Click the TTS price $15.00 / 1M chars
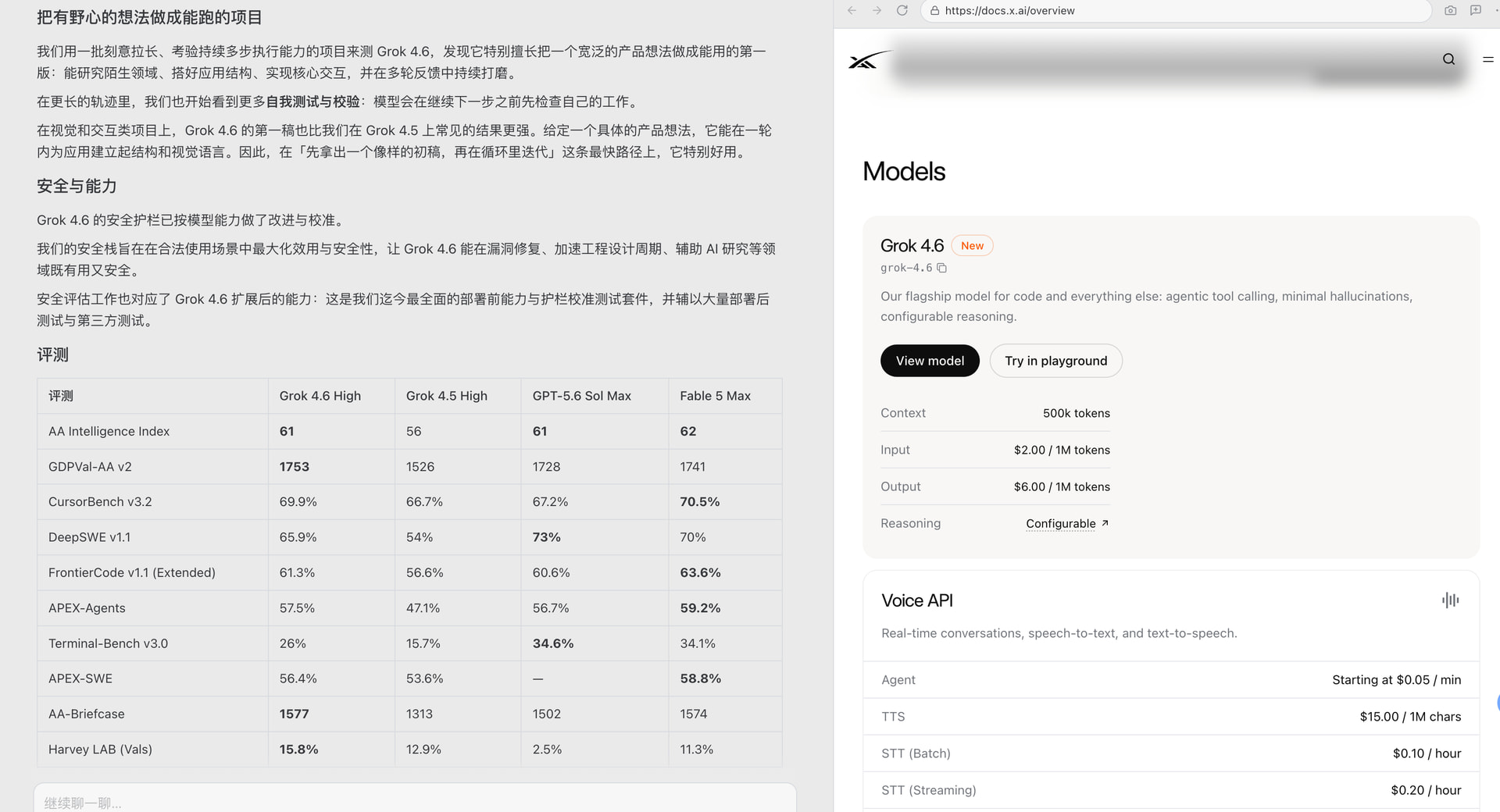 1410,717
